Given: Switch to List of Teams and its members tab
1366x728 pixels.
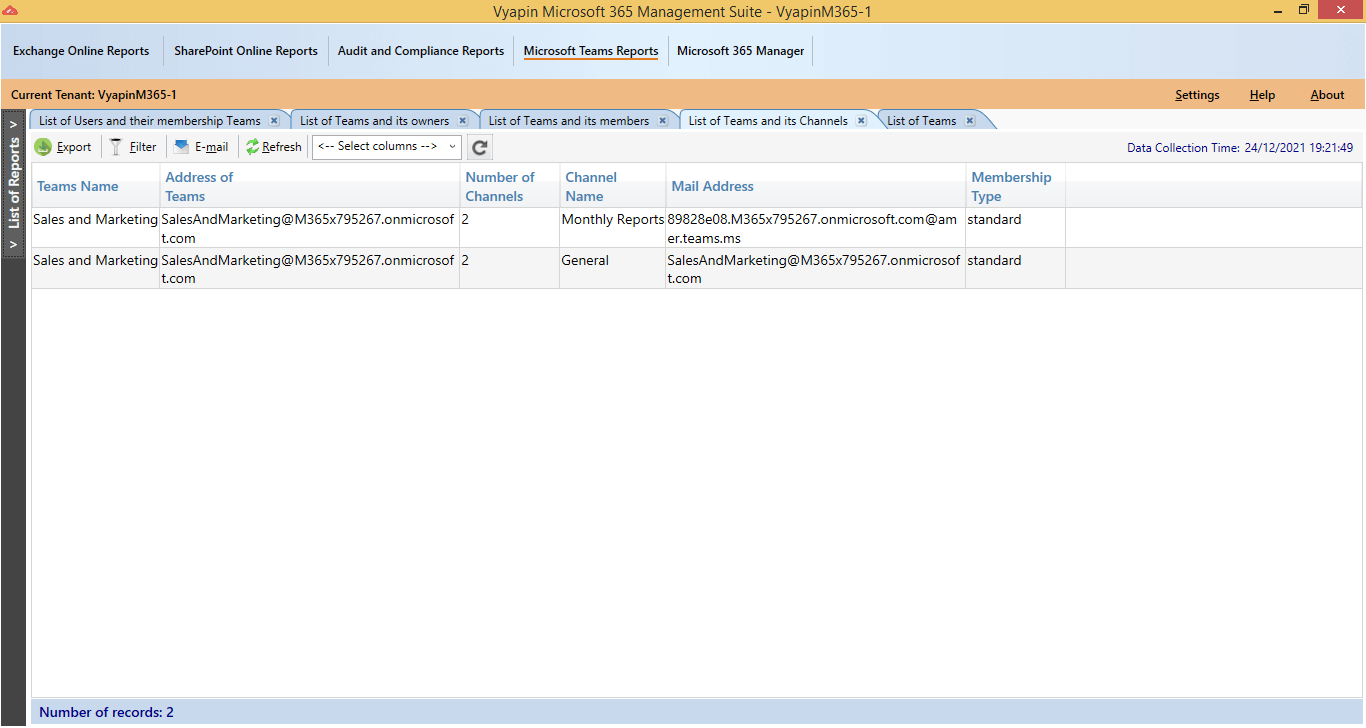Looking at the screenshot, I should pyautogui.click(x=569, y=121).
